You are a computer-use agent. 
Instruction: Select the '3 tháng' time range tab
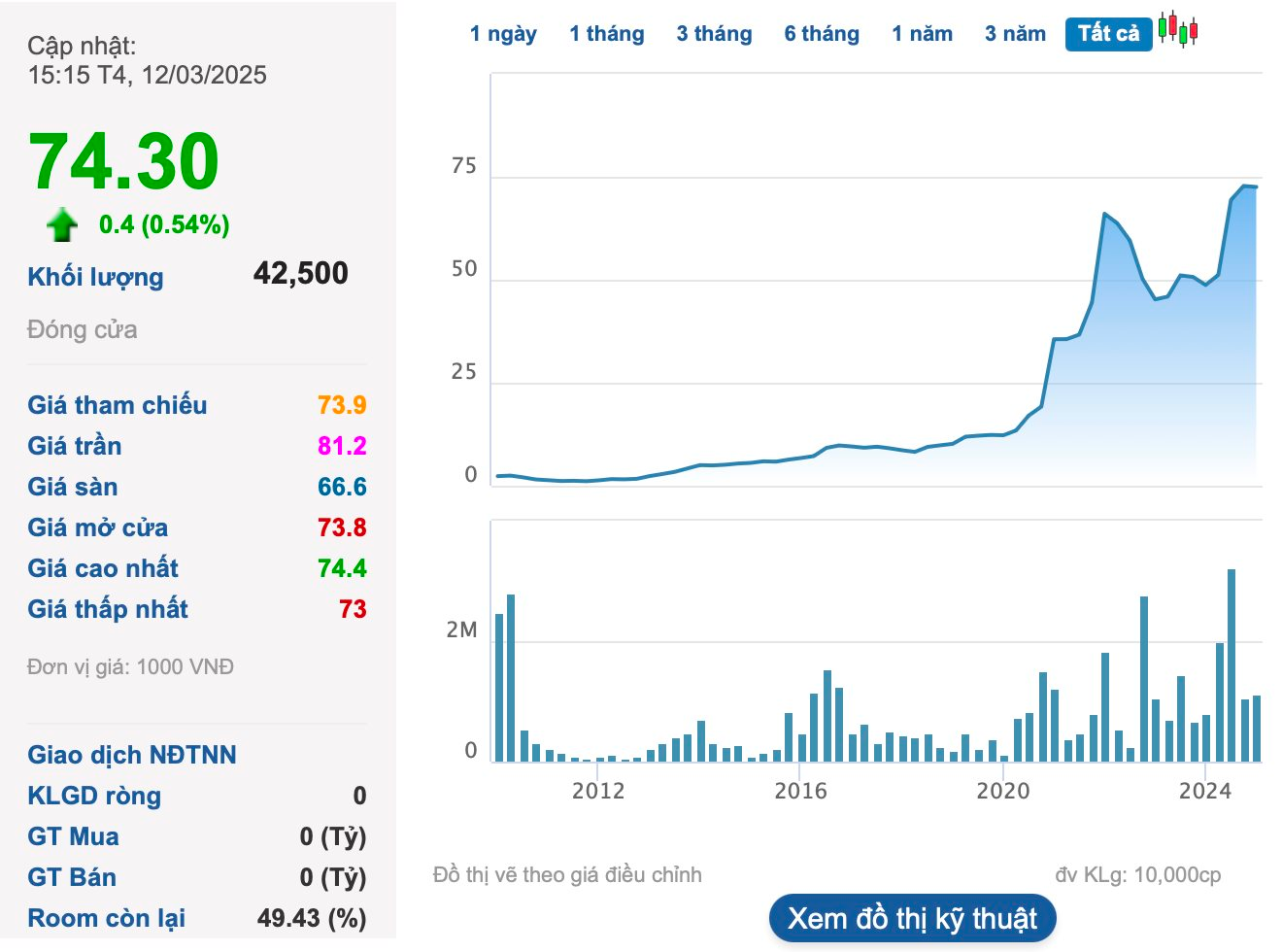(x=715, y=34)
